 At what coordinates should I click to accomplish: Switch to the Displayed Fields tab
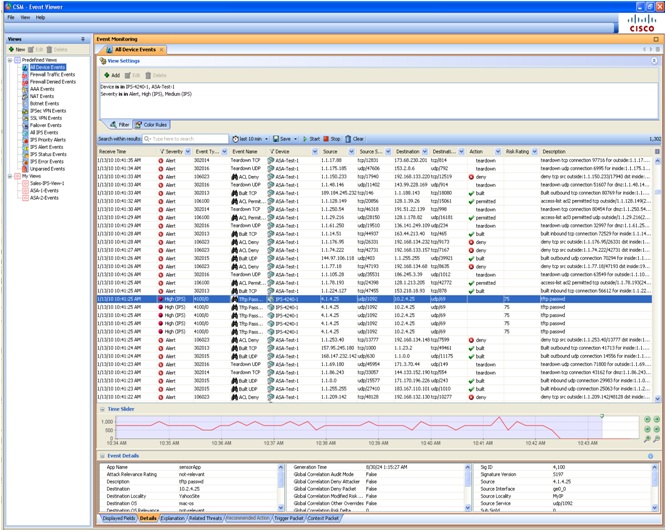[119, 518]
